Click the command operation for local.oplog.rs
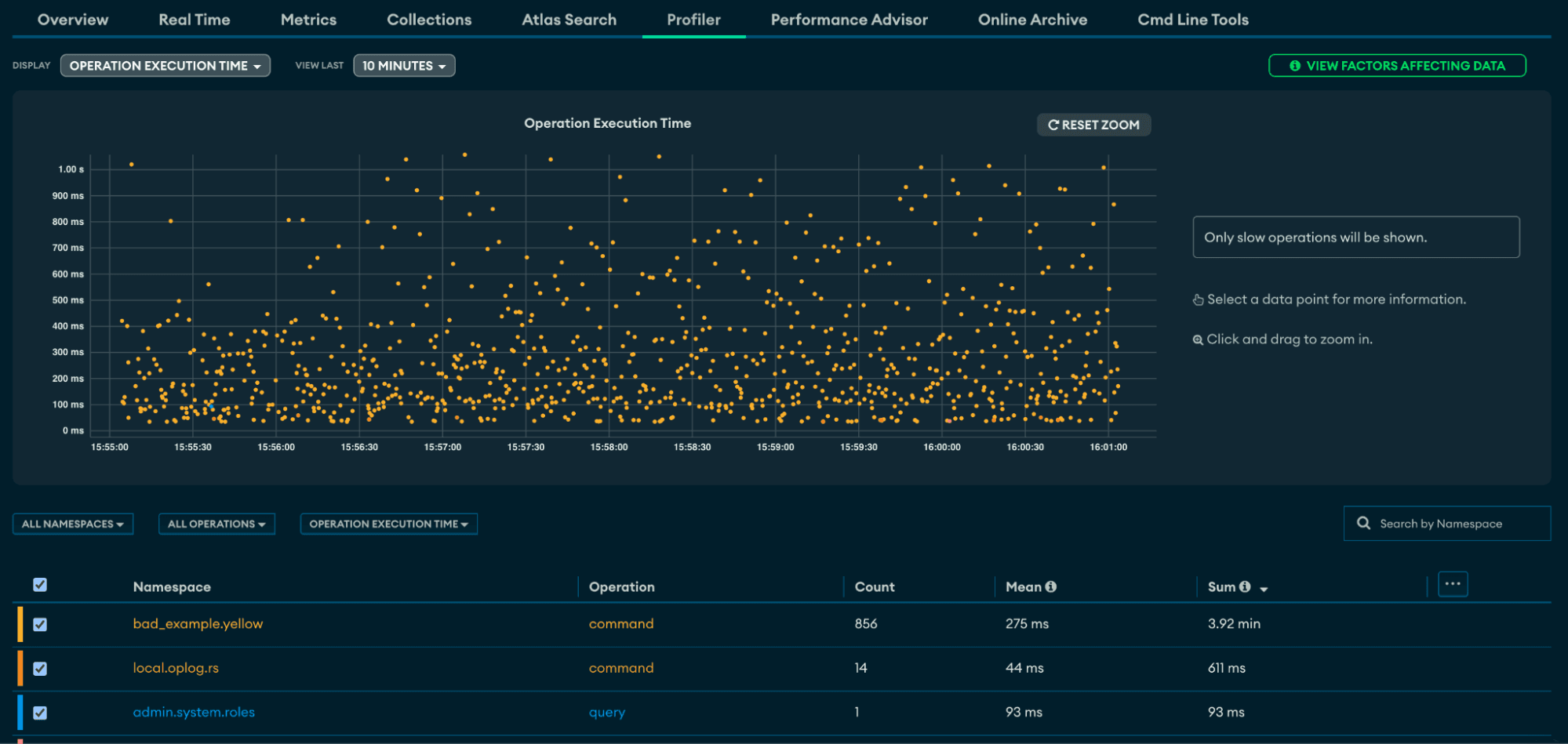The width and height of the screenshot is (1568, 744). (621, 668)
